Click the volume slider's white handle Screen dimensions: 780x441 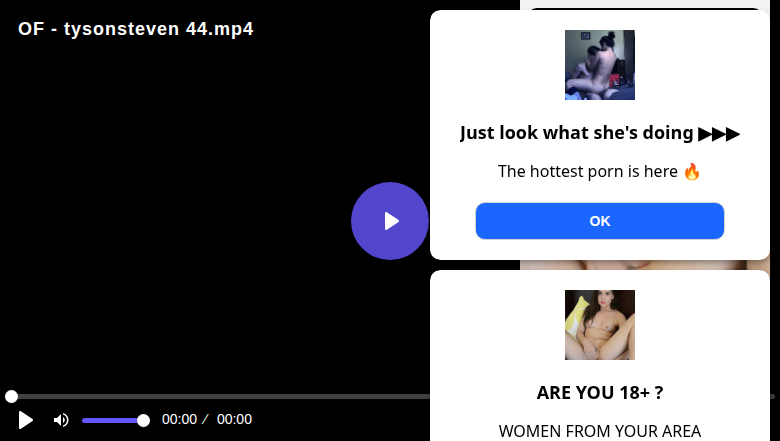point(143,420)
